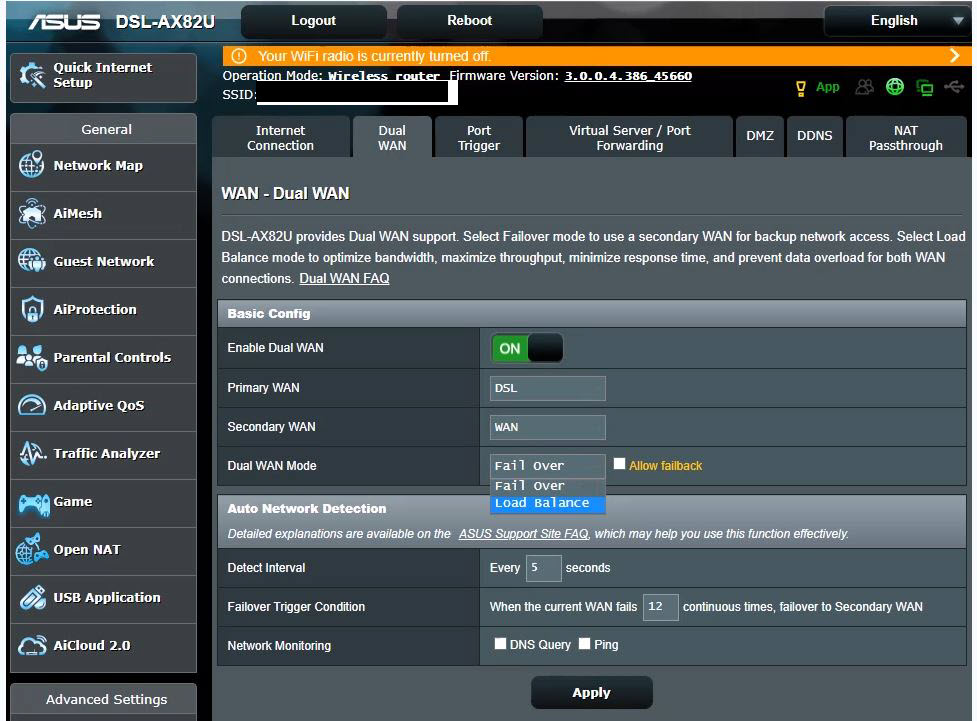Viewport: 977px width, 721px height.
Task: Click the Traffic Analyzer waveform icon
Action: (32, 453)
